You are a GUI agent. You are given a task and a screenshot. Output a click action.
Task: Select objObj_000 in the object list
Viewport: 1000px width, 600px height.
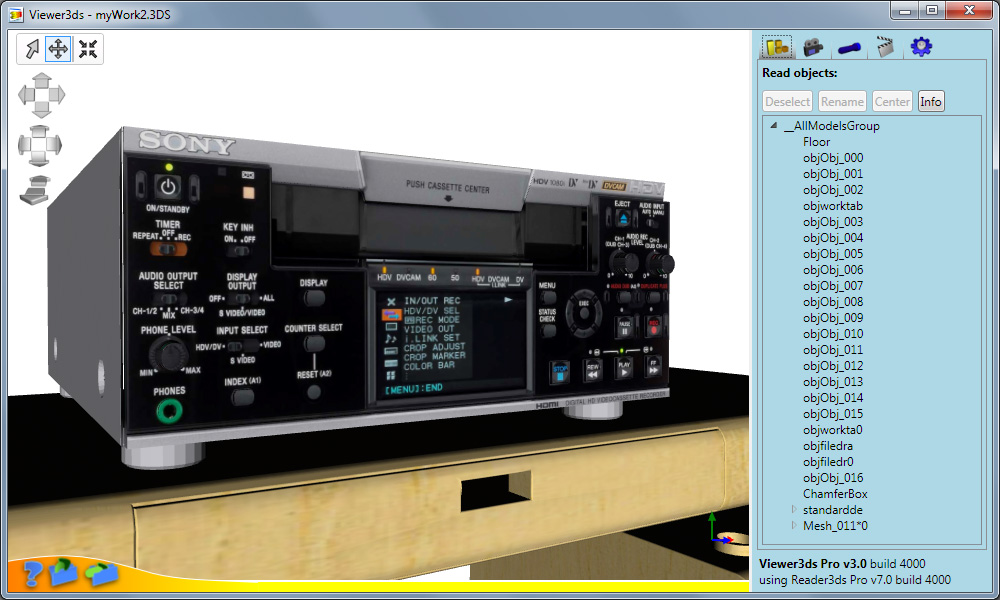coord(833,157)
